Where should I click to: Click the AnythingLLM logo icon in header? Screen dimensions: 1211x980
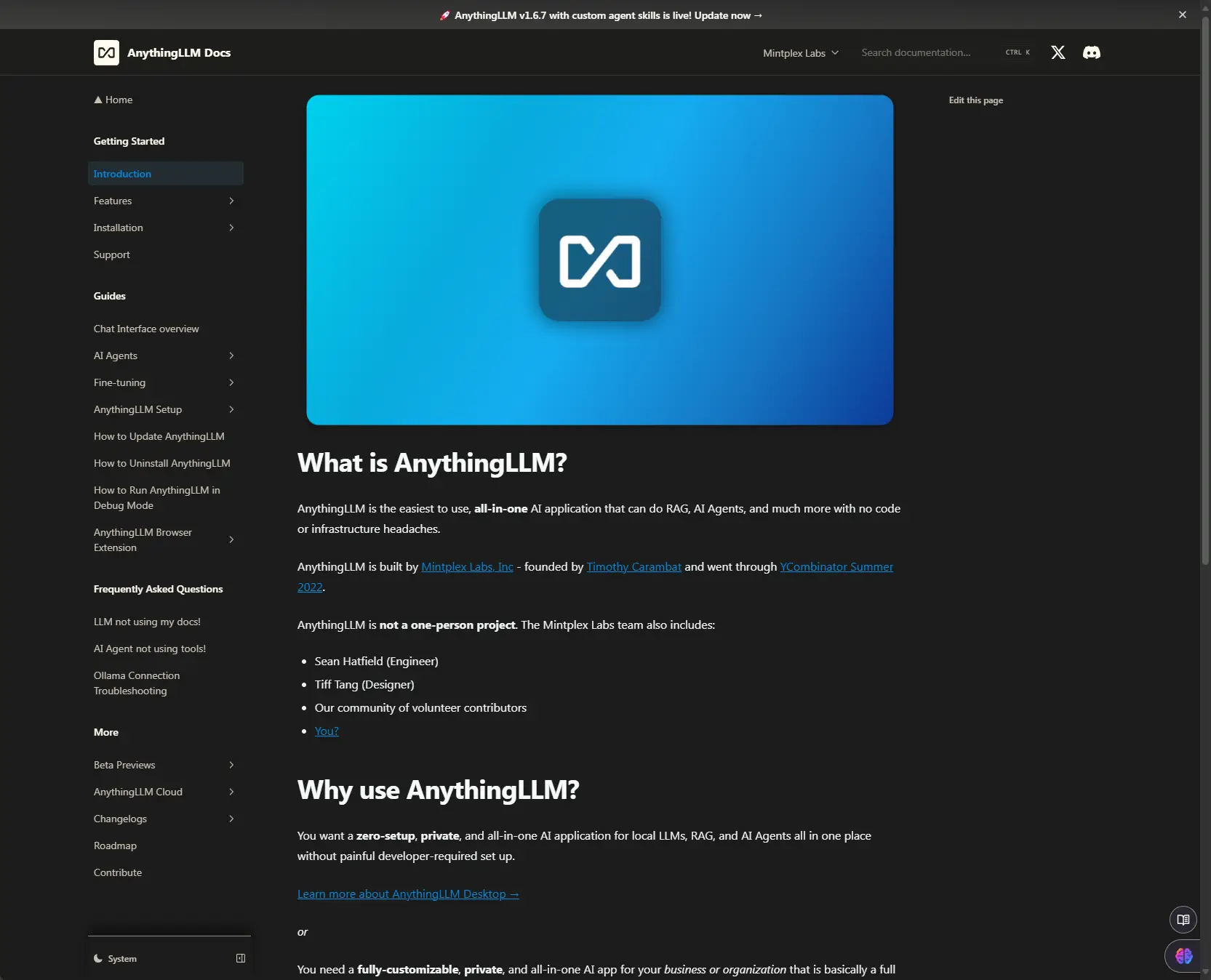106,52
